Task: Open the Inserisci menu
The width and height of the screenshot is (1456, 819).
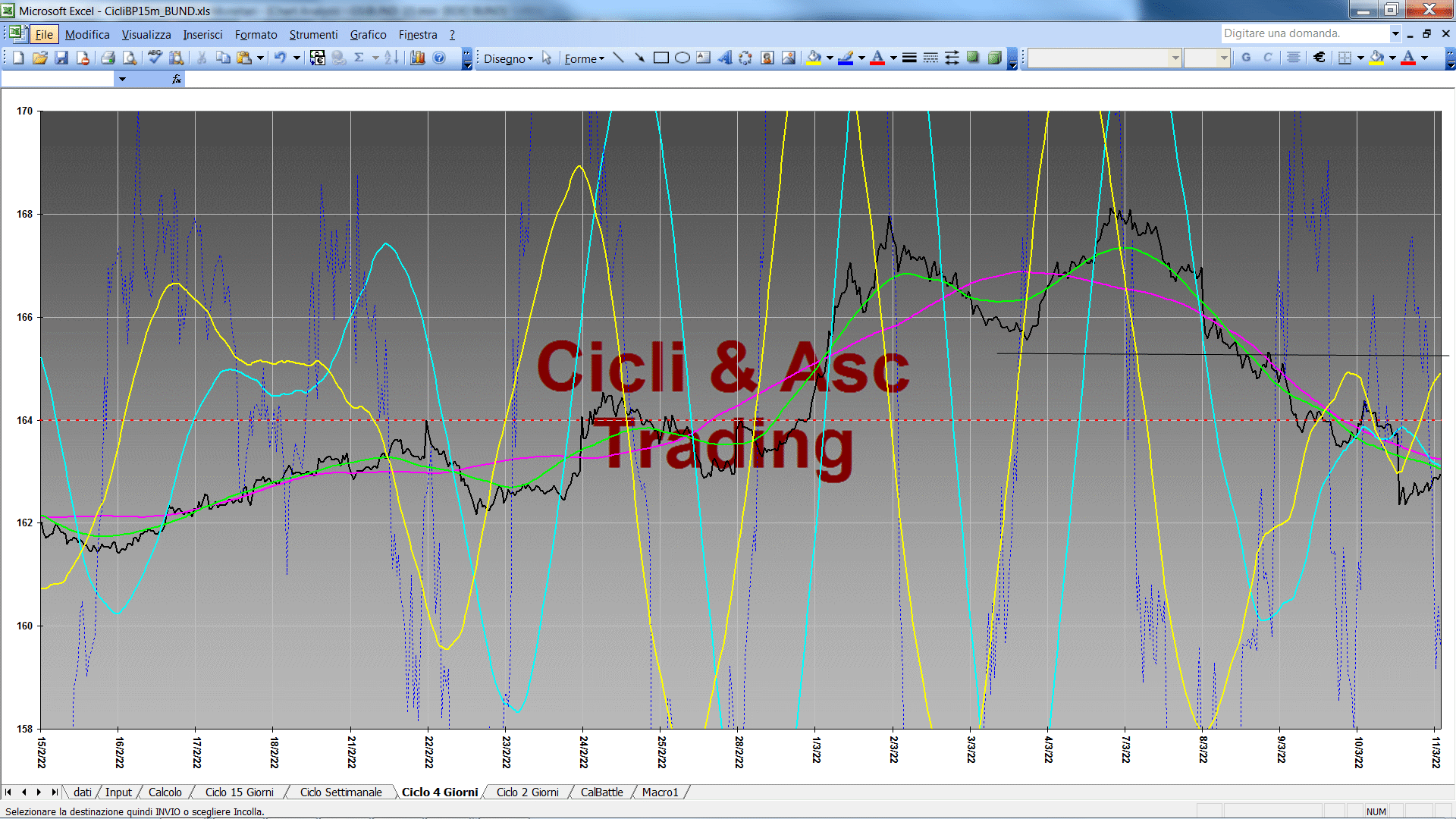Action: [202, 35]
